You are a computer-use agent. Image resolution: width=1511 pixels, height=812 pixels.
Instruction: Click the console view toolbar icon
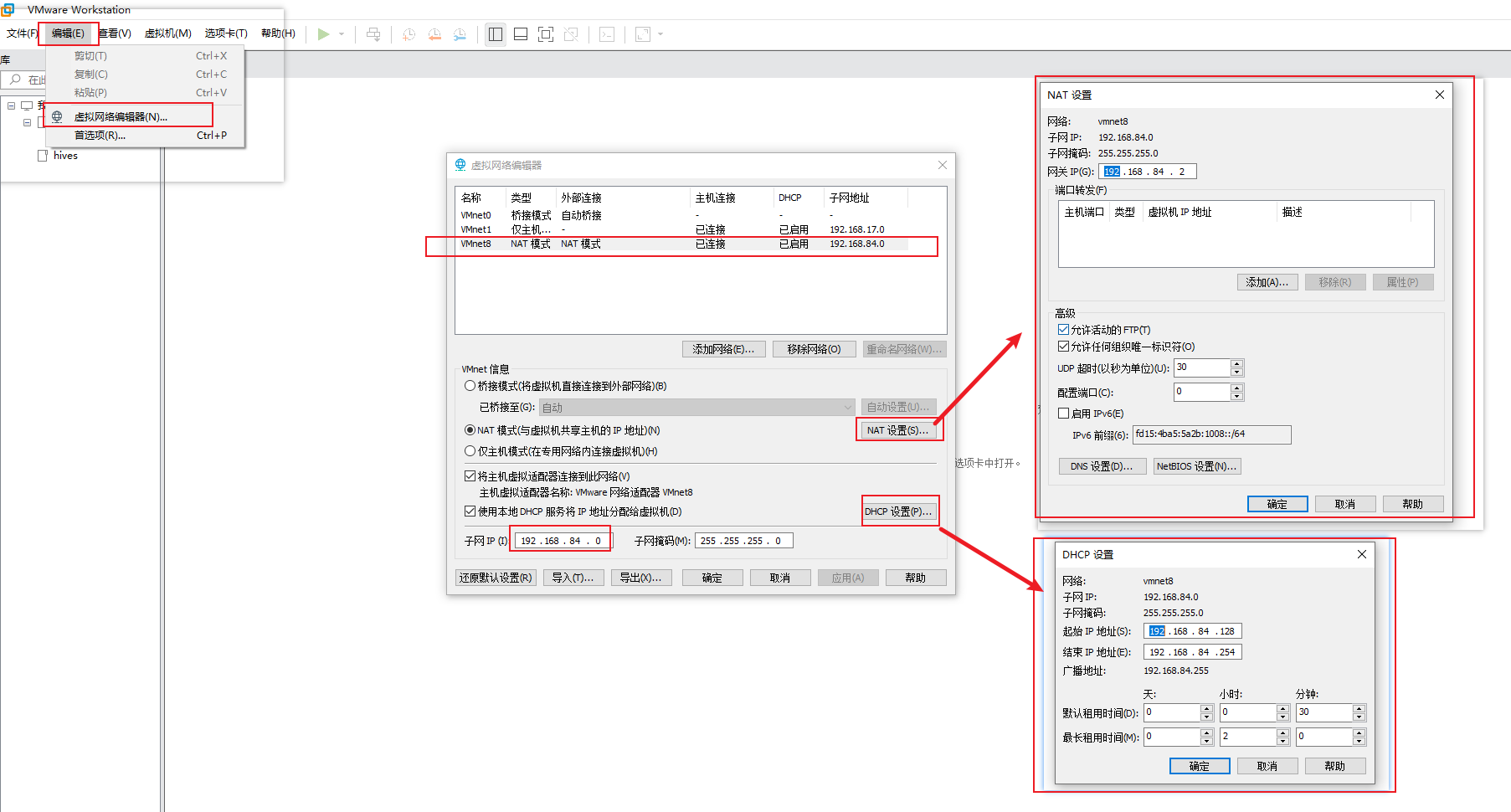(607, 34)
